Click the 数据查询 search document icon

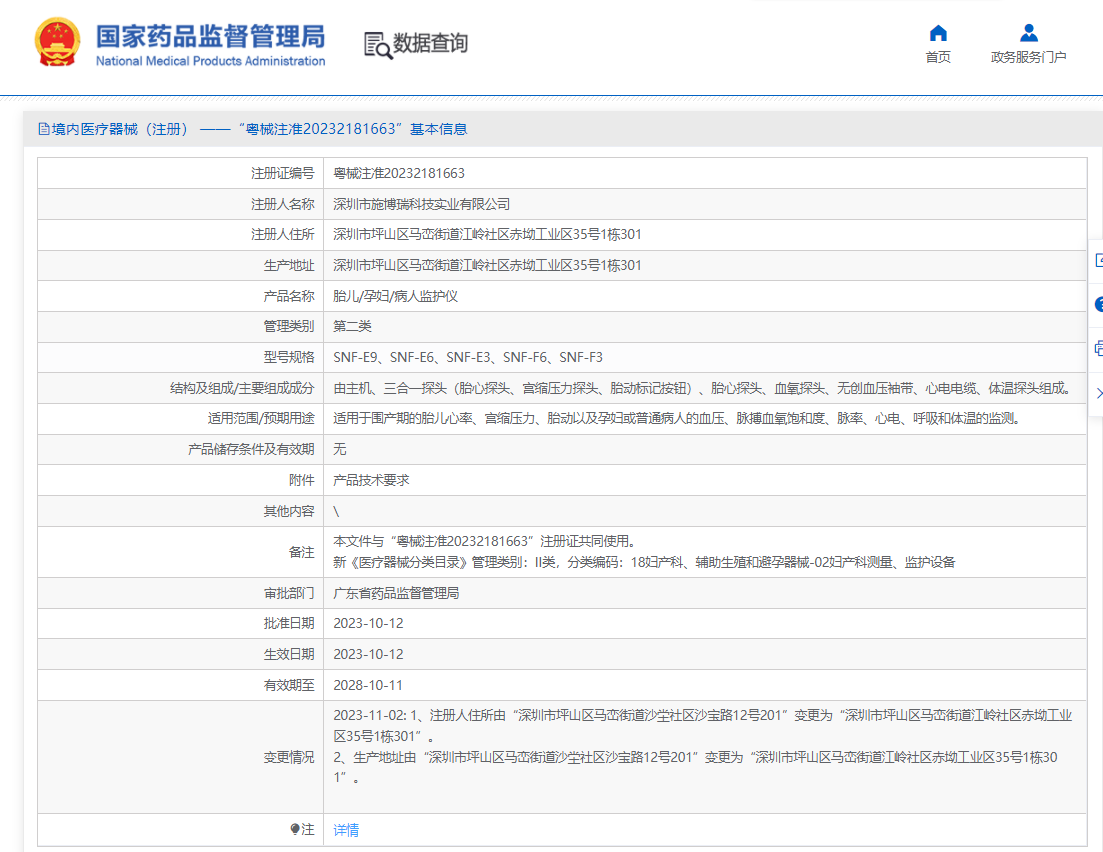pyautogui.click(x=378, y=45)
